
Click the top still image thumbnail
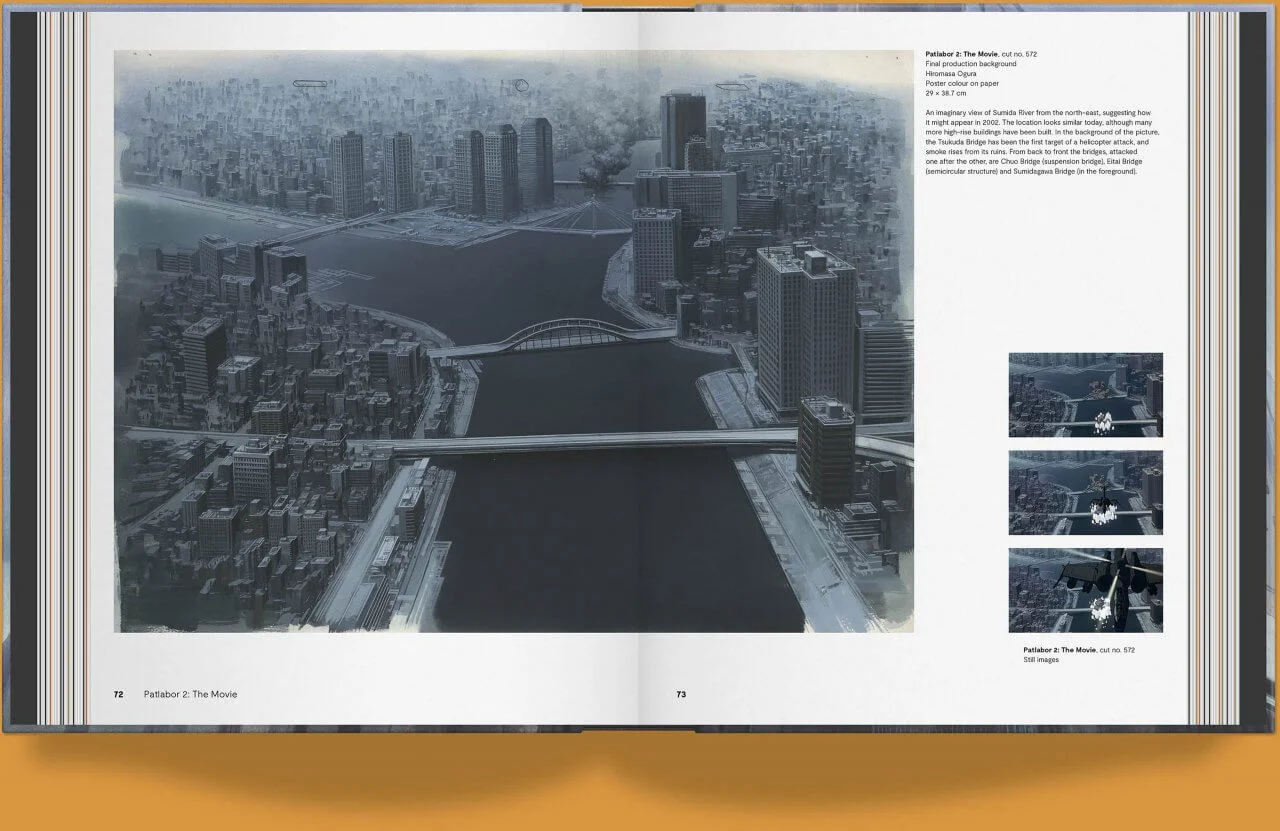click(x=1085, y=395)
